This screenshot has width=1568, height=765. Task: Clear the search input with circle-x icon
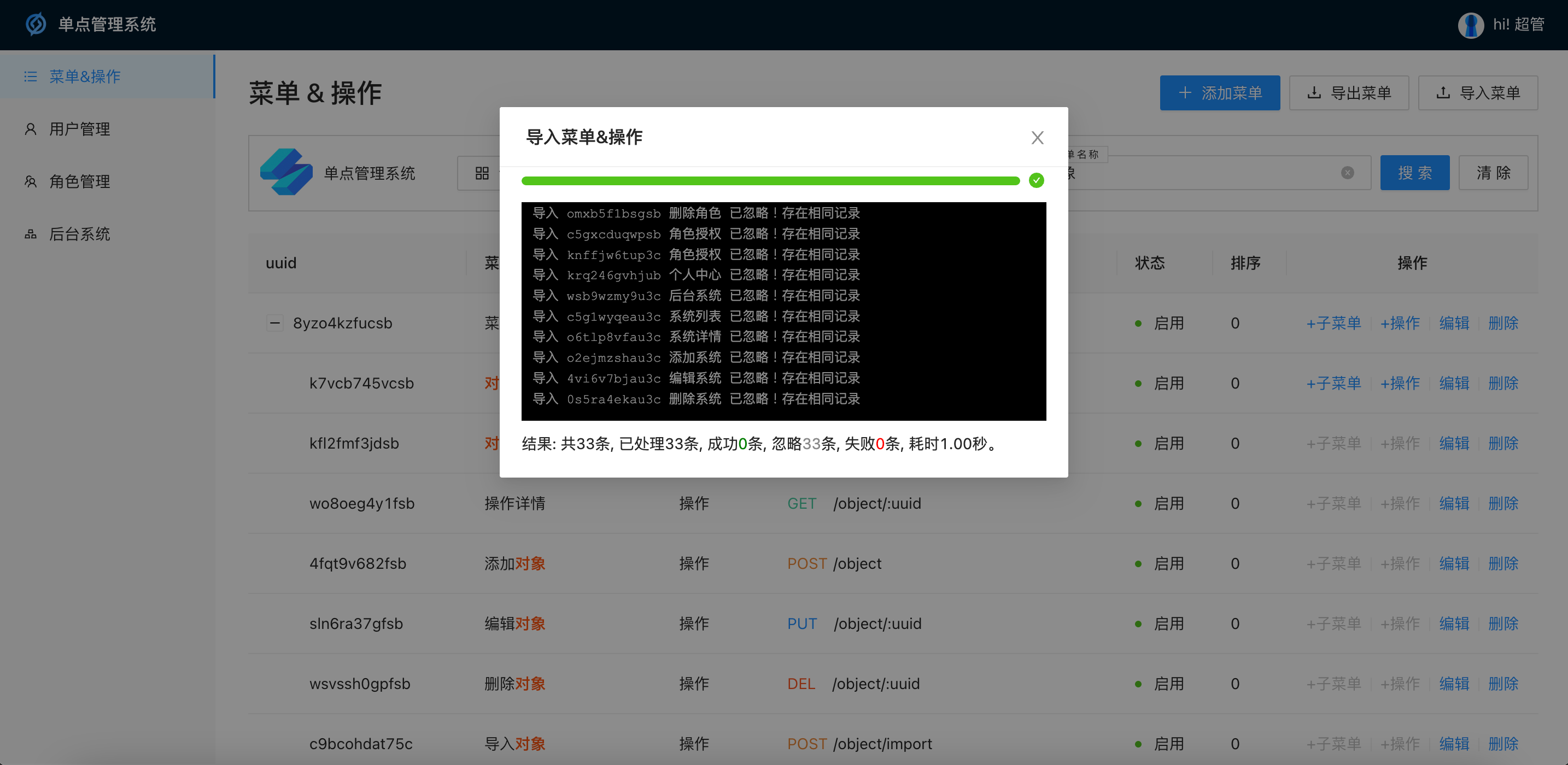point(1347,173)
